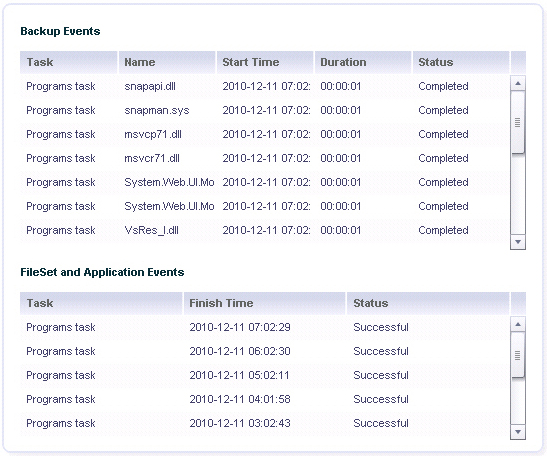Sort Backup Events by Task column

(69, 62)
